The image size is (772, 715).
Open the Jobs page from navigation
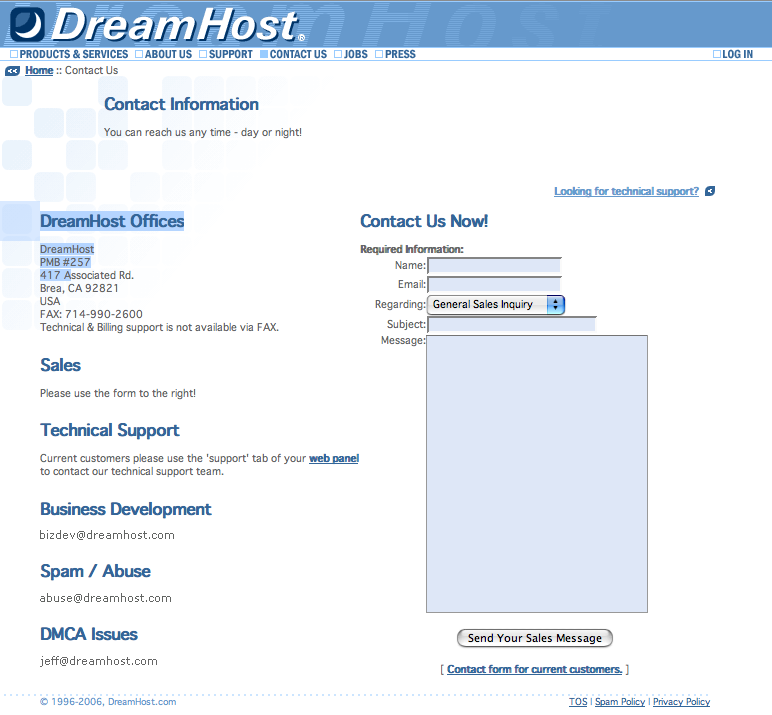(355, 54)
